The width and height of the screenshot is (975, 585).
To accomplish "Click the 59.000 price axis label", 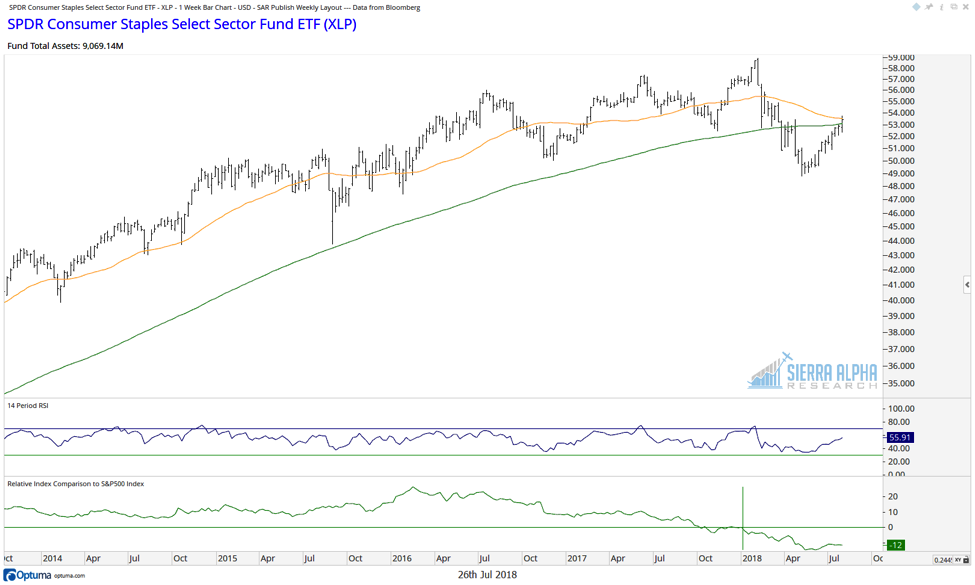I will (x=902, y=57).
